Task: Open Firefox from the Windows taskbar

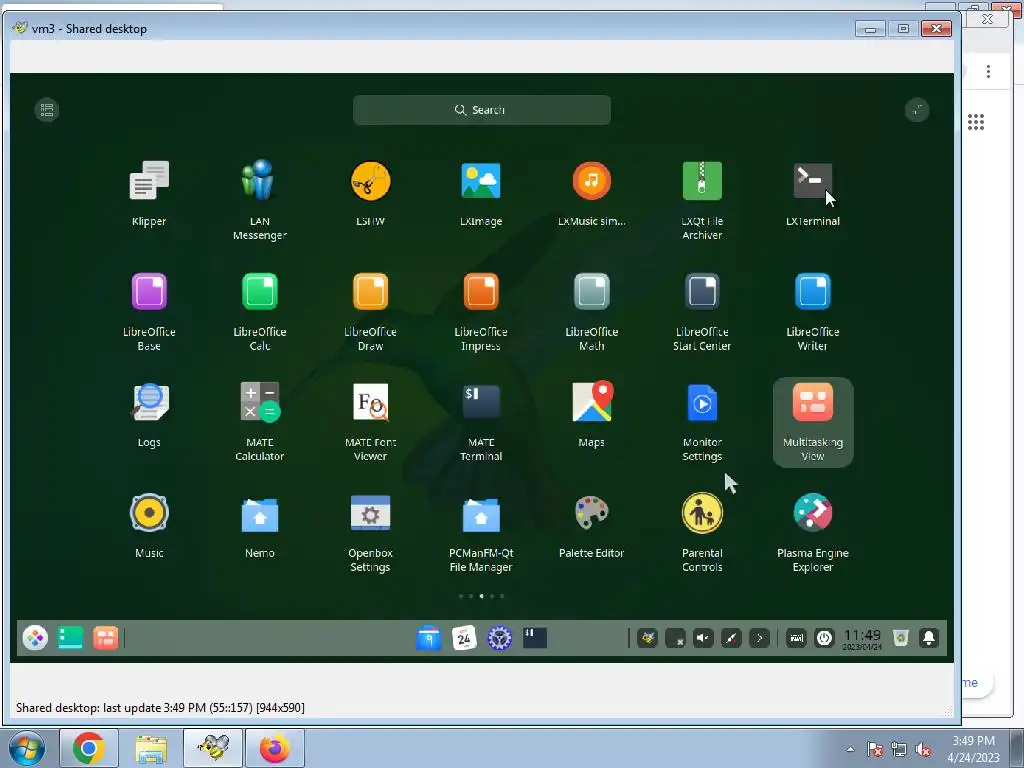Action: pyautogui.click(x=275, y=748)
